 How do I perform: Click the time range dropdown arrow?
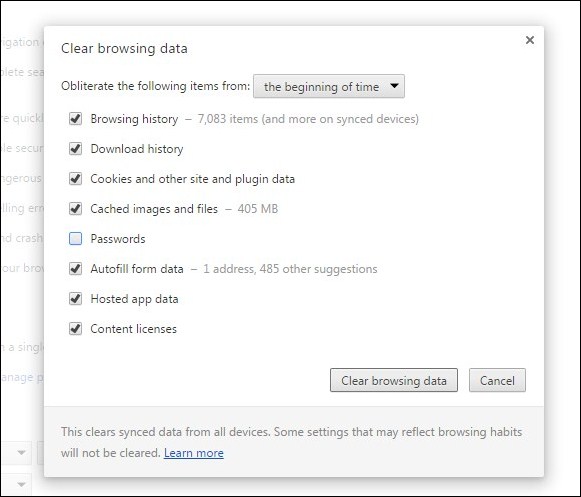395,86
